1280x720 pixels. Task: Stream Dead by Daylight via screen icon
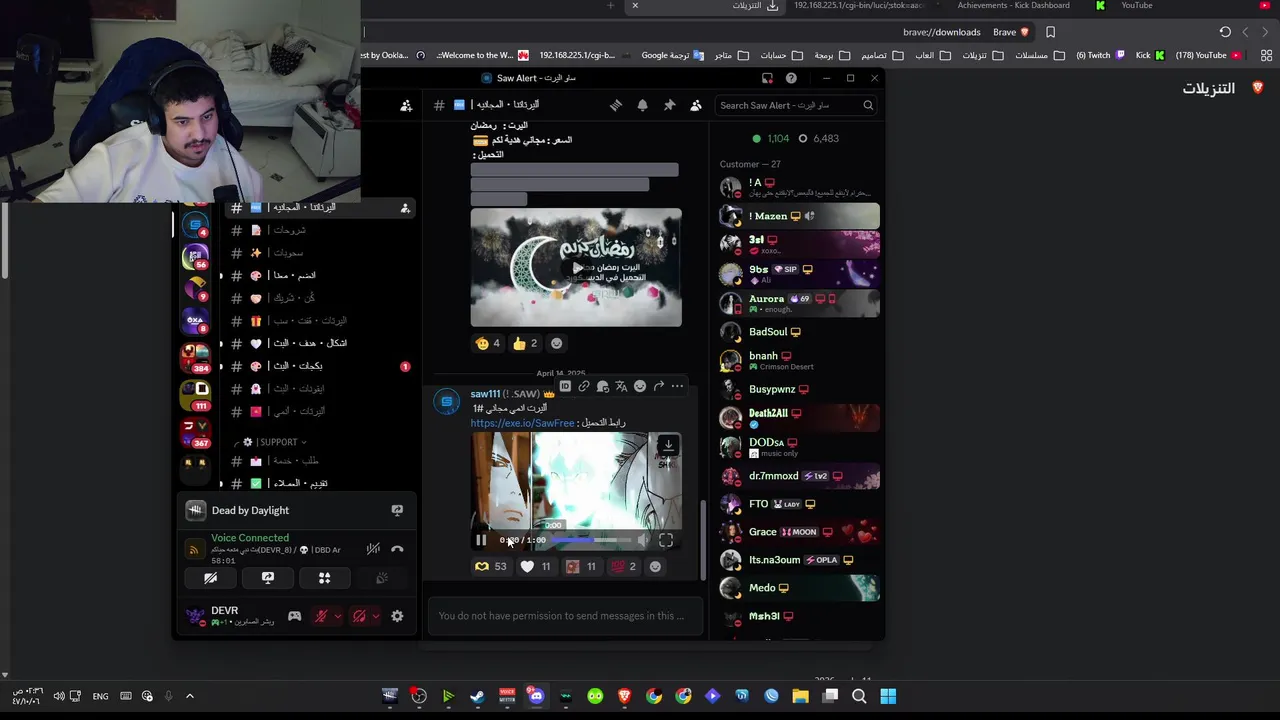pyautogui.click(x=397, y=510)
